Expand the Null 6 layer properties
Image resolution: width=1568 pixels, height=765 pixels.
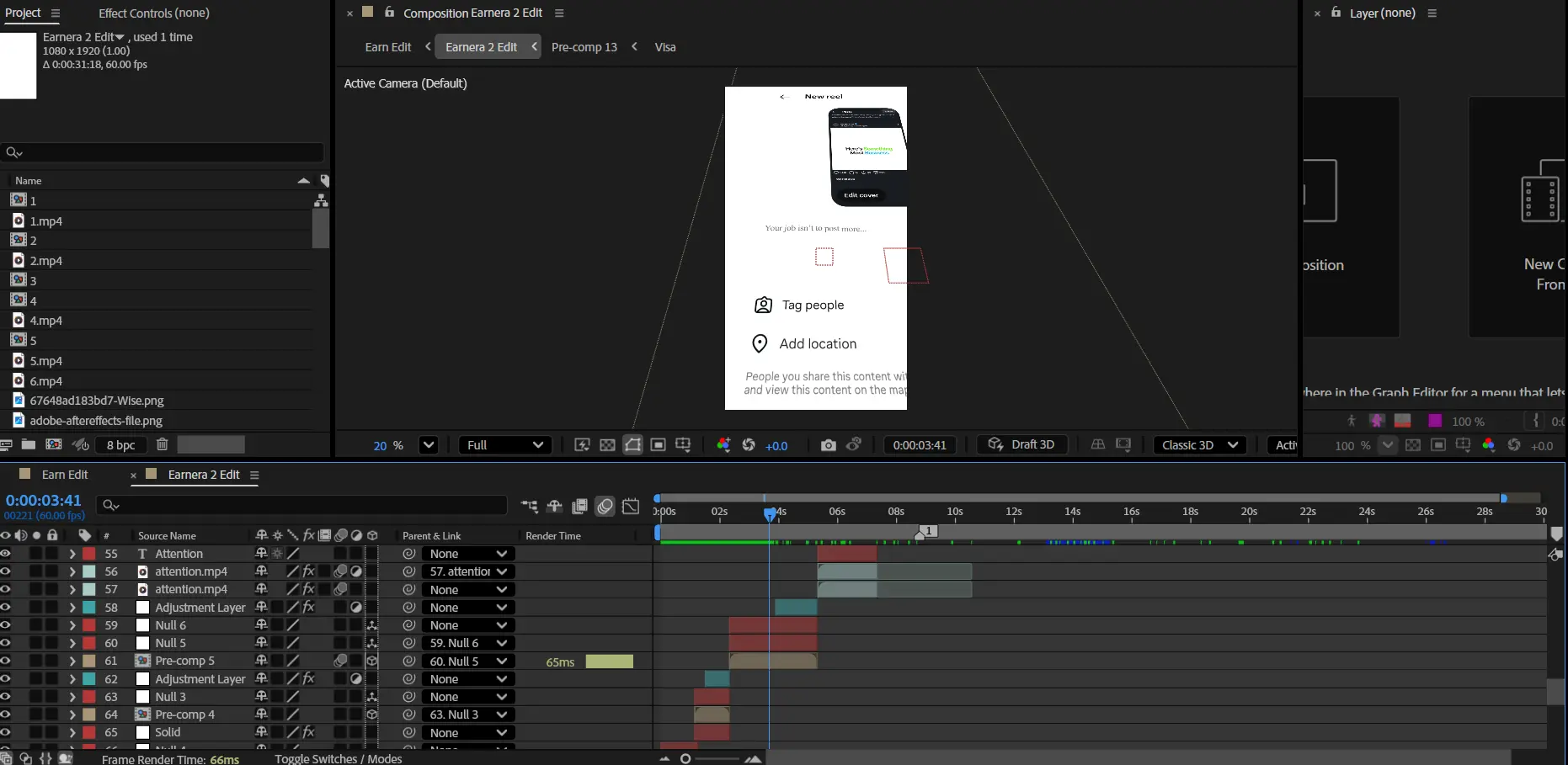(72, 625)
